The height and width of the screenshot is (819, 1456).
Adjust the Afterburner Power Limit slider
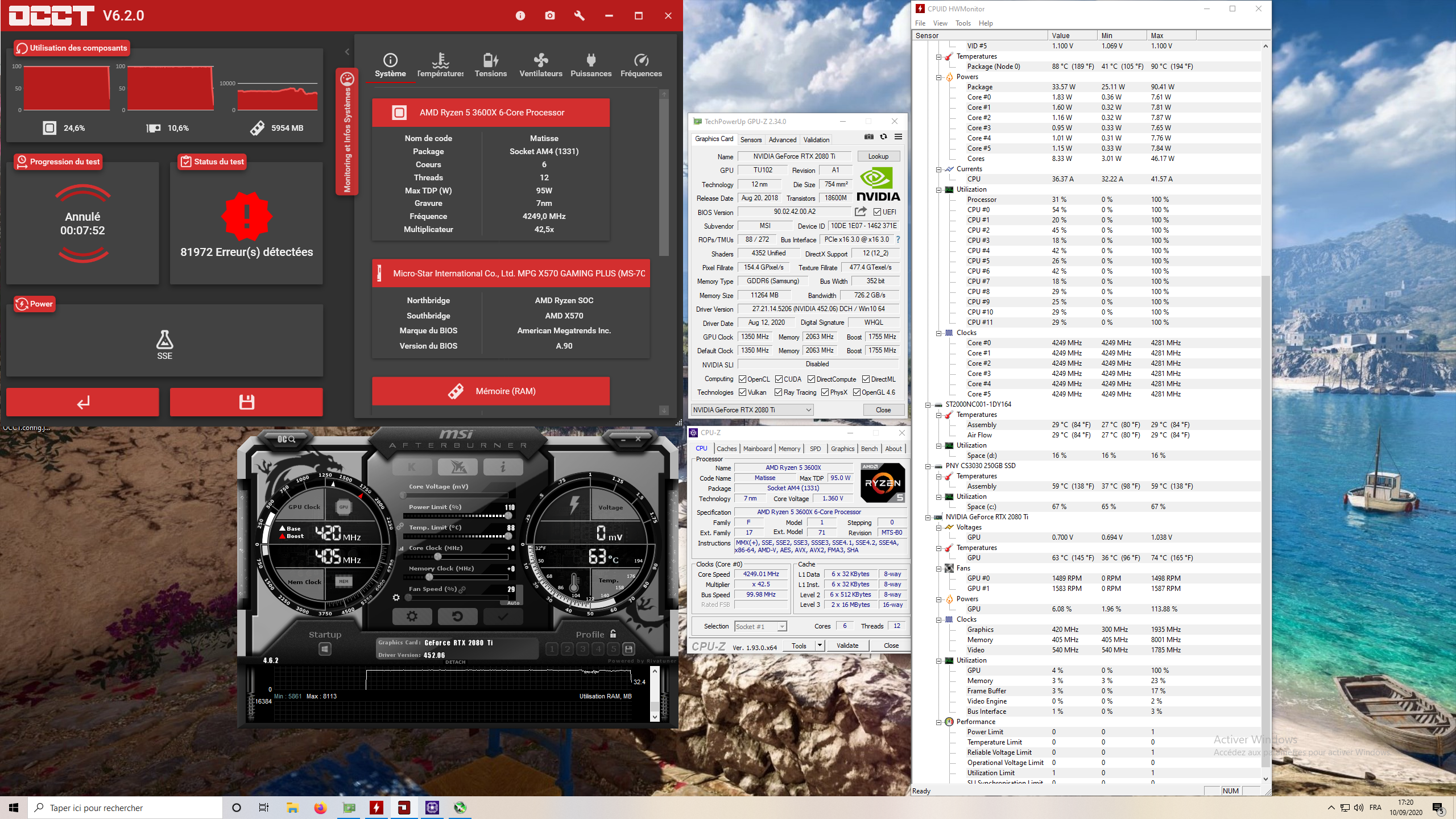pos(508,516)
